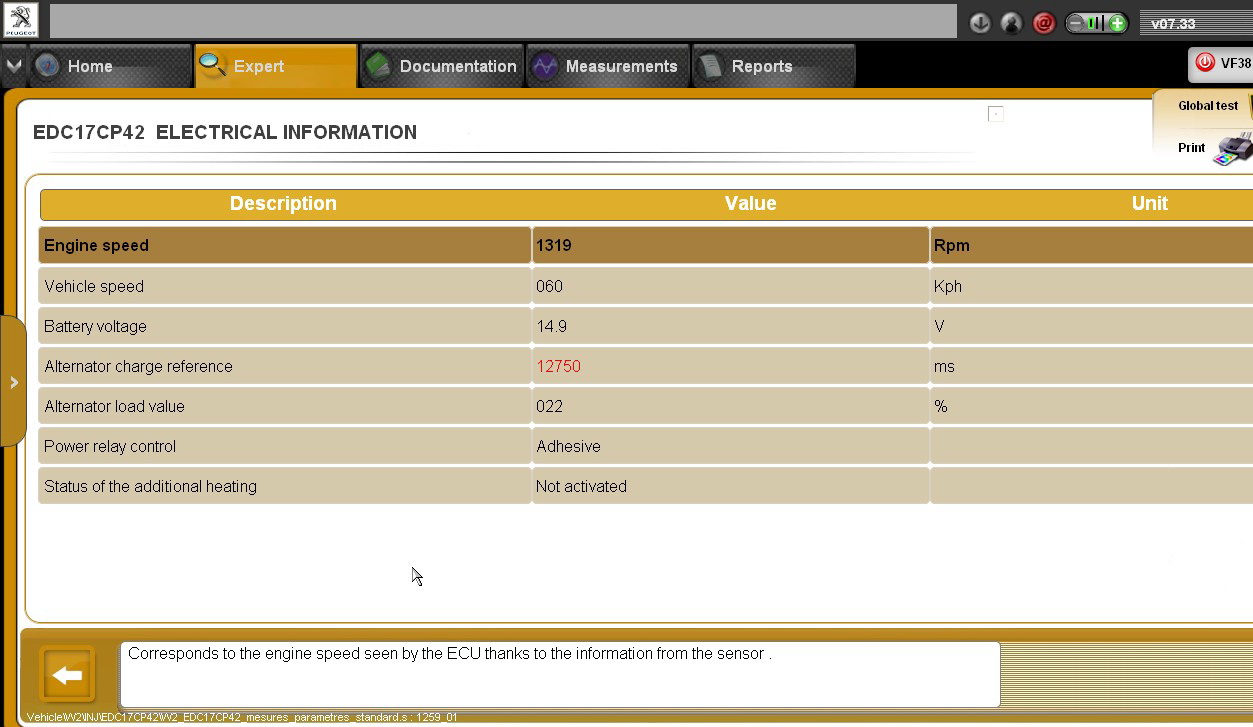Click the engine speed description help text
This screenshot has width=1253, height=727.
tap(450, 654)
